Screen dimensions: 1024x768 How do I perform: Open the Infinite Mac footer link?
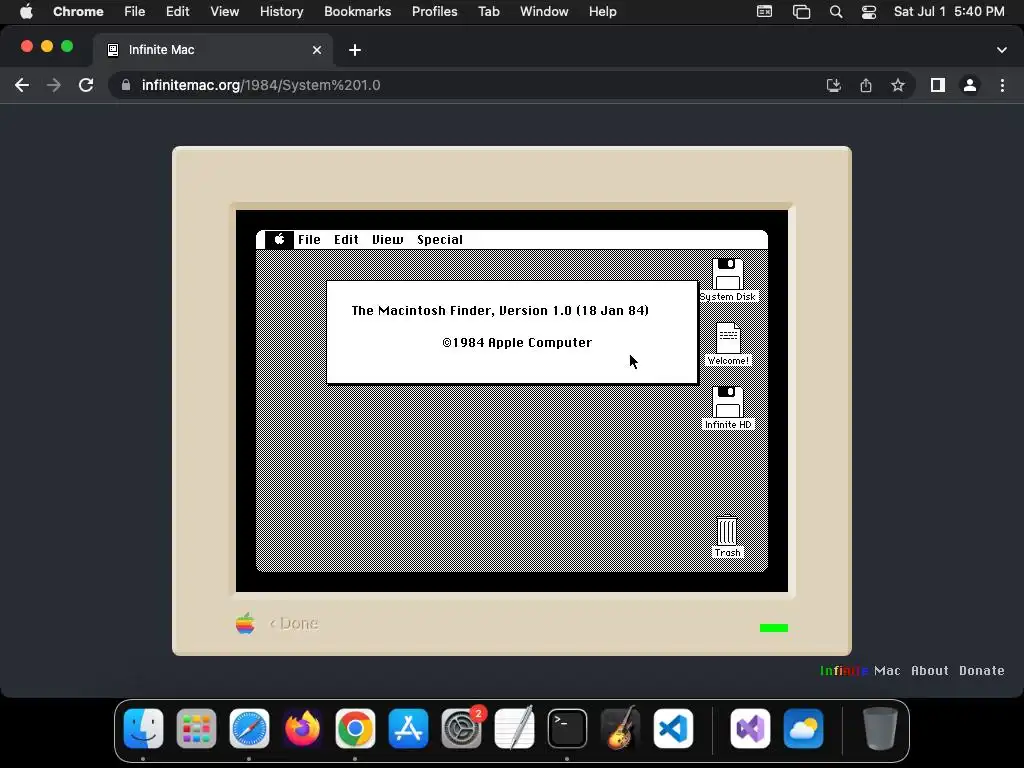click(x=859, y=671)
